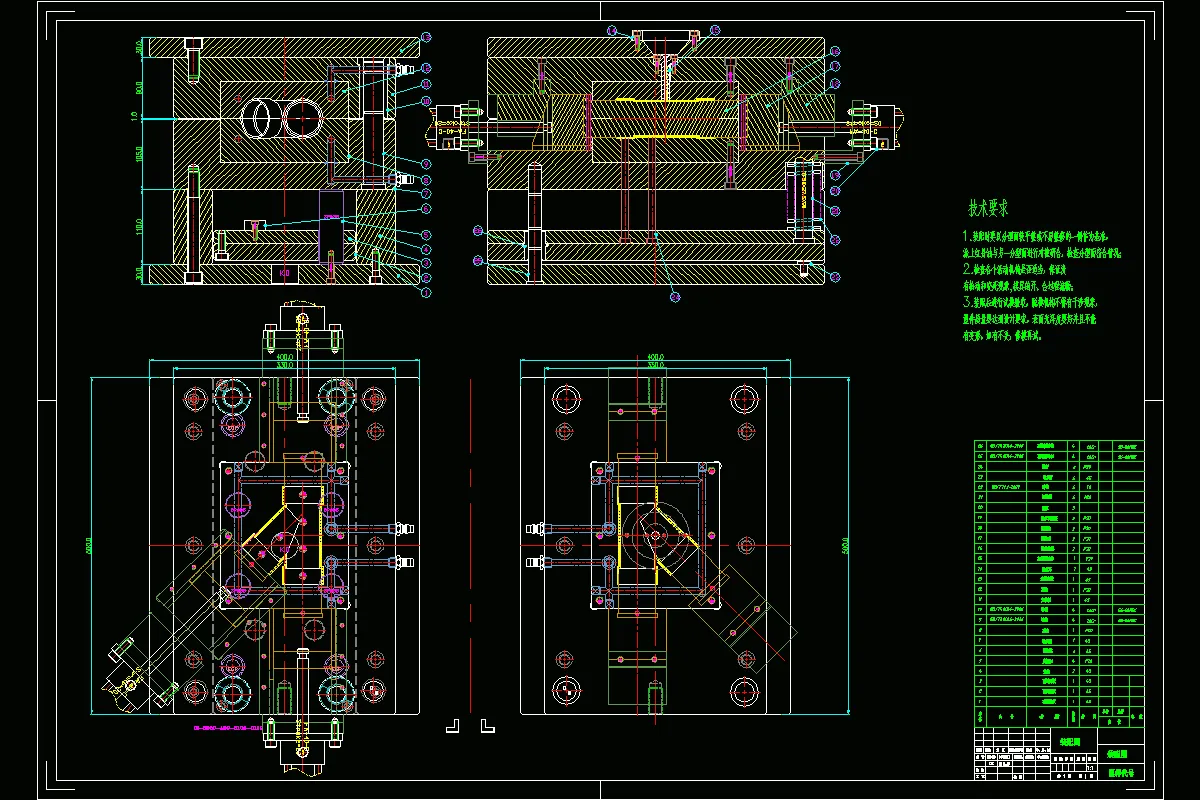Select part balloon 10 in top-left section view

pyautogui.click(x=426, y=101)
